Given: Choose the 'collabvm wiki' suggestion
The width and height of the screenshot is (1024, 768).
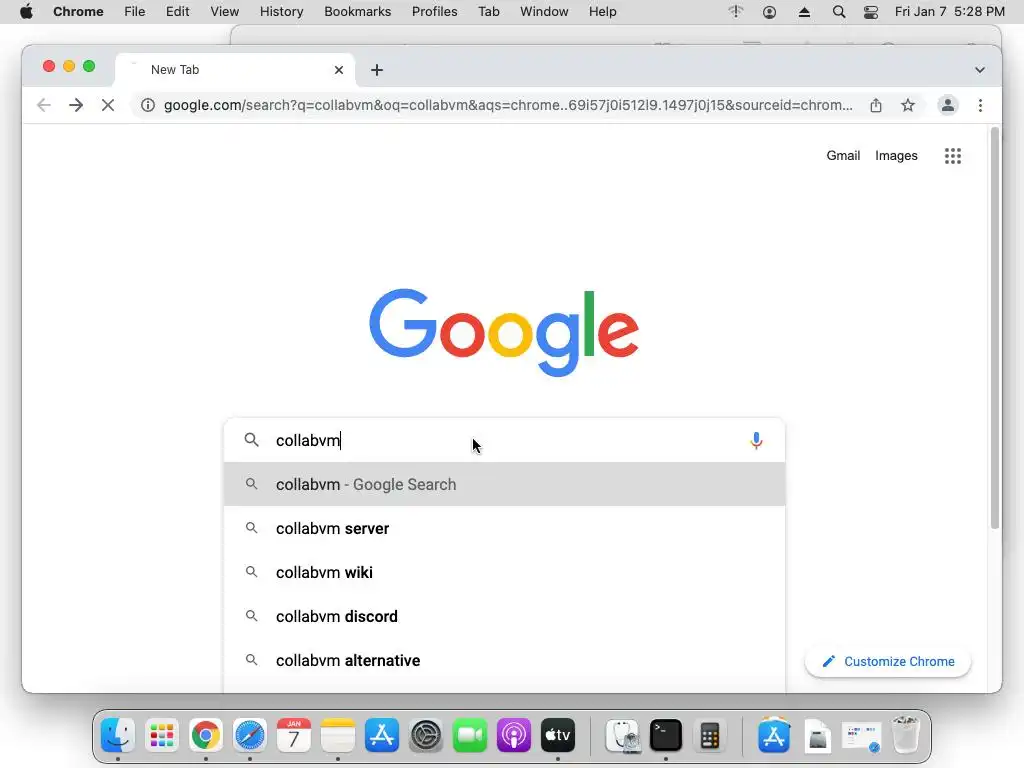Looking at the screenshot, I should pos(504,572).
